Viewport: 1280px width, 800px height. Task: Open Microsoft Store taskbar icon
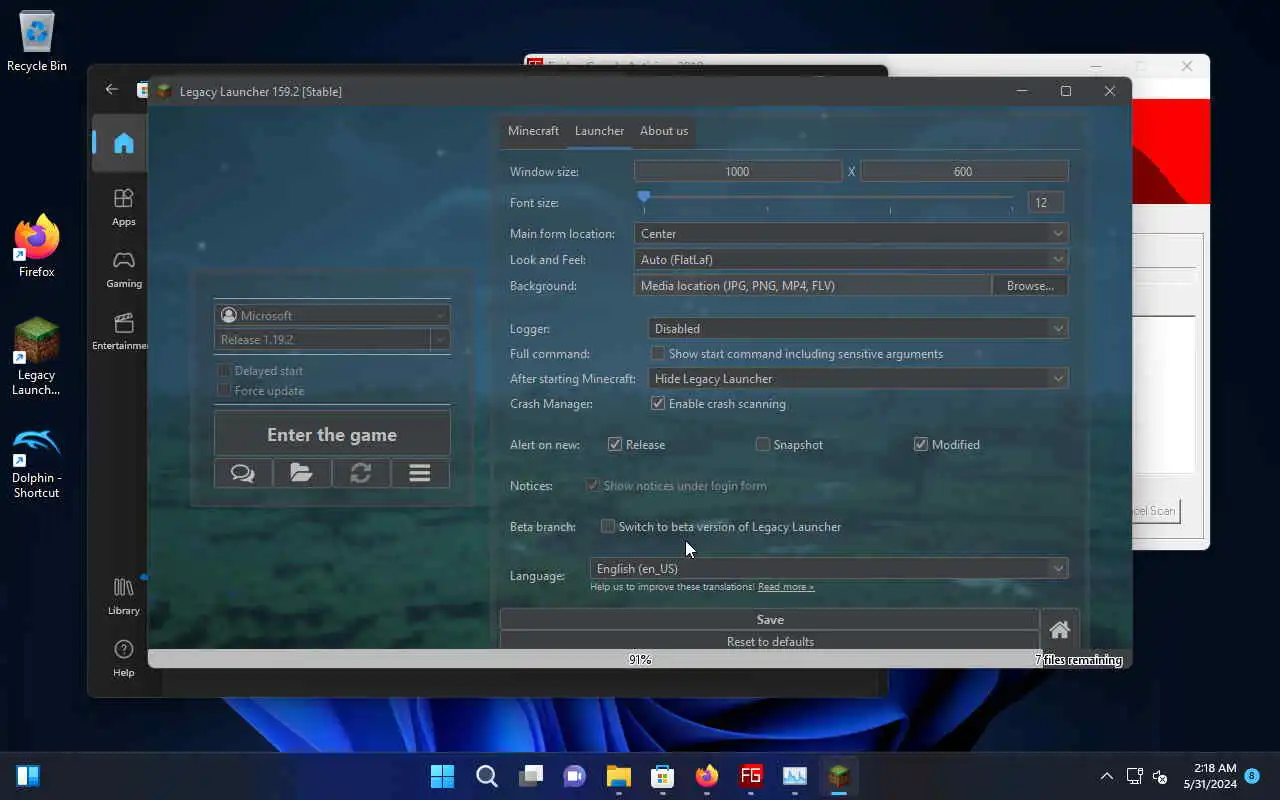663,776
